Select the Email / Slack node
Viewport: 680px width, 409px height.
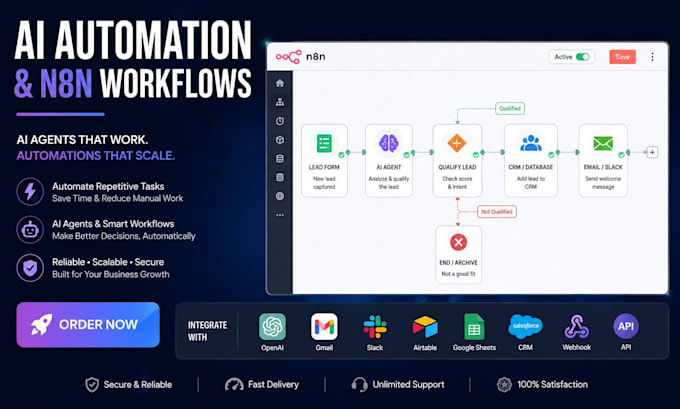tap(603, 161)
